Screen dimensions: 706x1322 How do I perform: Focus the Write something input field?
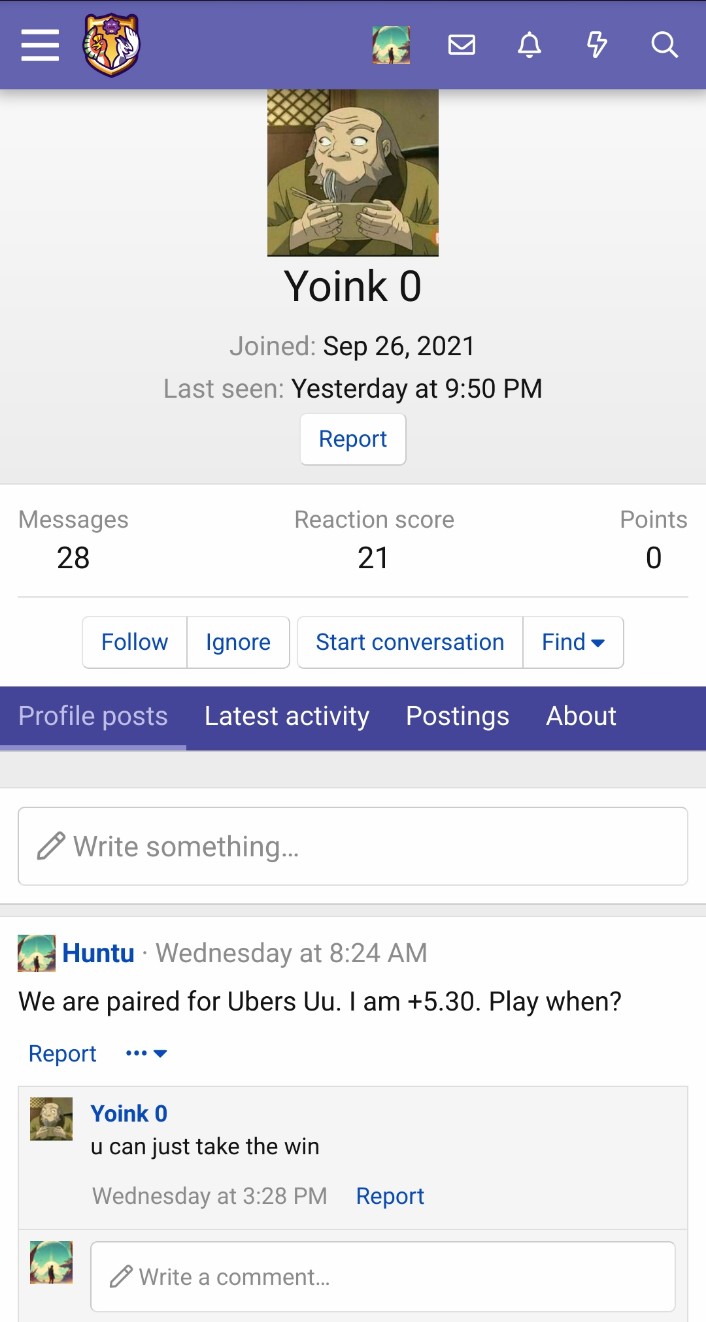click(353, 846)
